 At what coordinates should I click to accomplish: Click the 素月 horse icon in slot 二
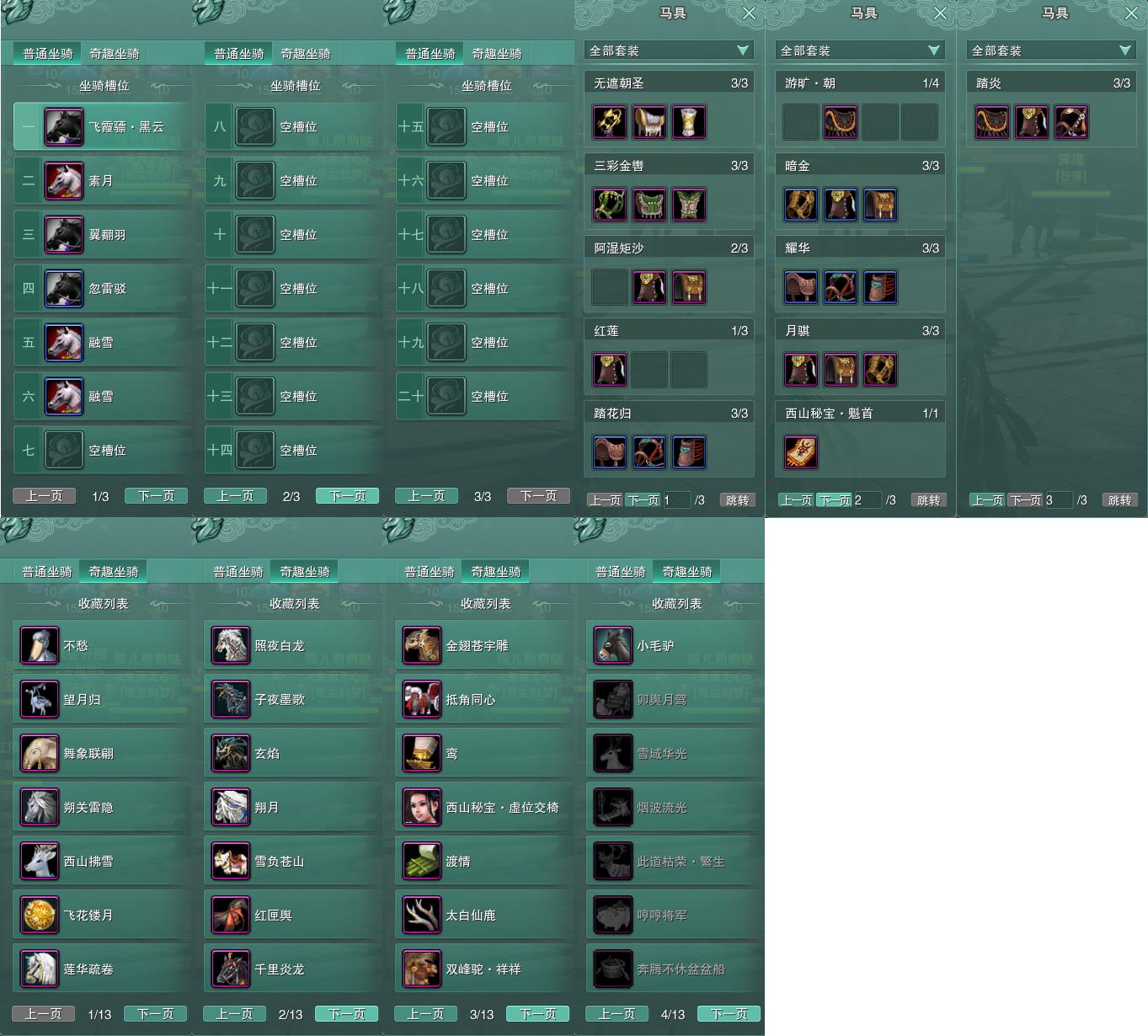(64, 181)
